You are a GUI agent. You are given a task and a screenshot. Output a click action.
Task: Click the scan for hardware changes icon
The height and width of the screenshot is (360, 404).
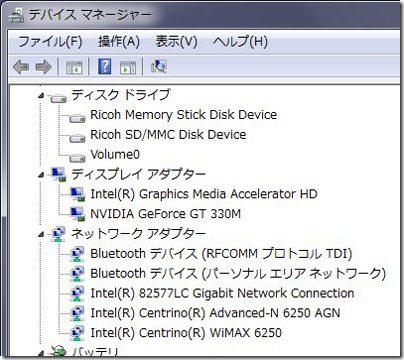coord(158,66)
